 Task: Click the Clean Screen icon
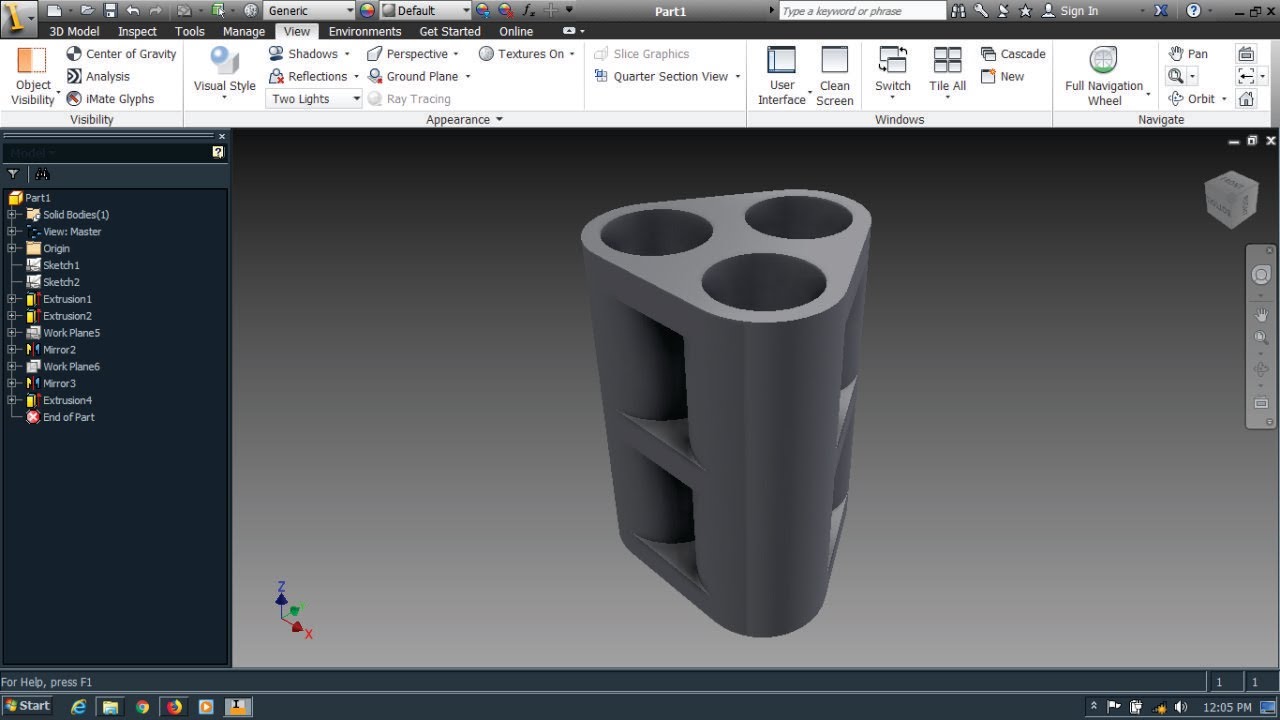pos(834,59)
